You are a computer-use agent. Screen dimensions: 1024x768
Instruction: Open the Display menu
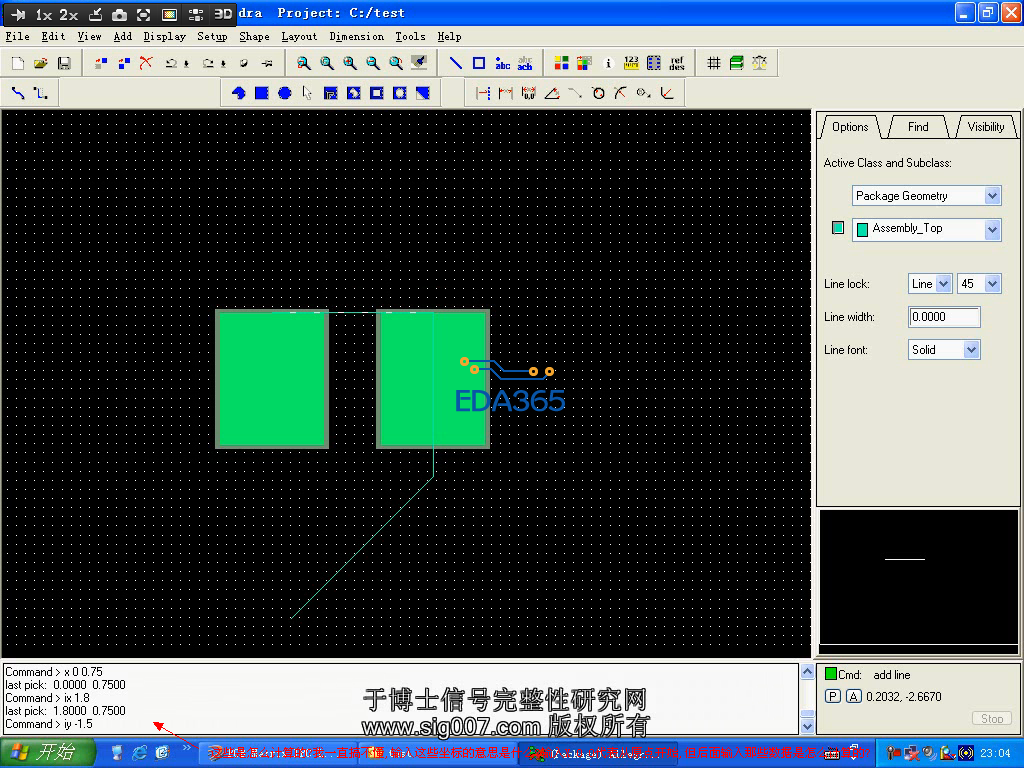coord(165,37)
